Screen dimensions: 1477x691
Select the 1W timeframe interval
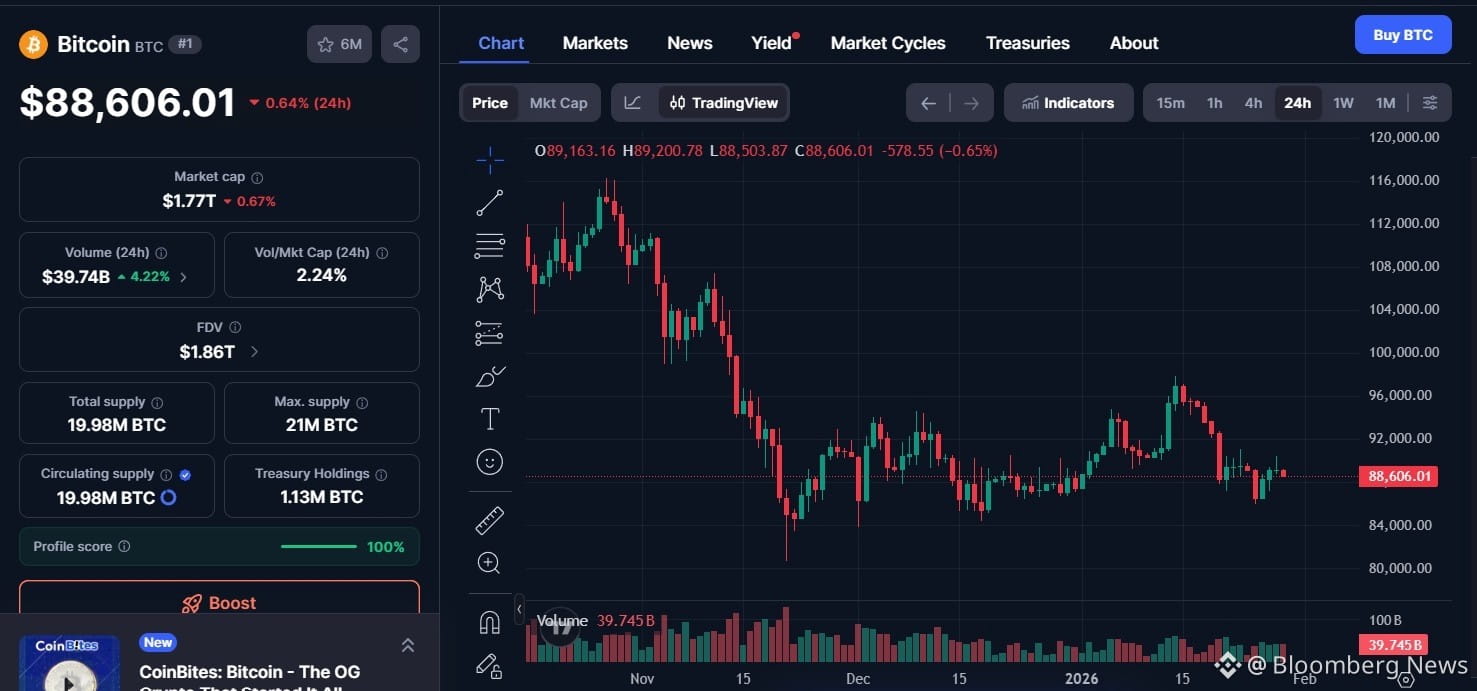(1343, 103)
